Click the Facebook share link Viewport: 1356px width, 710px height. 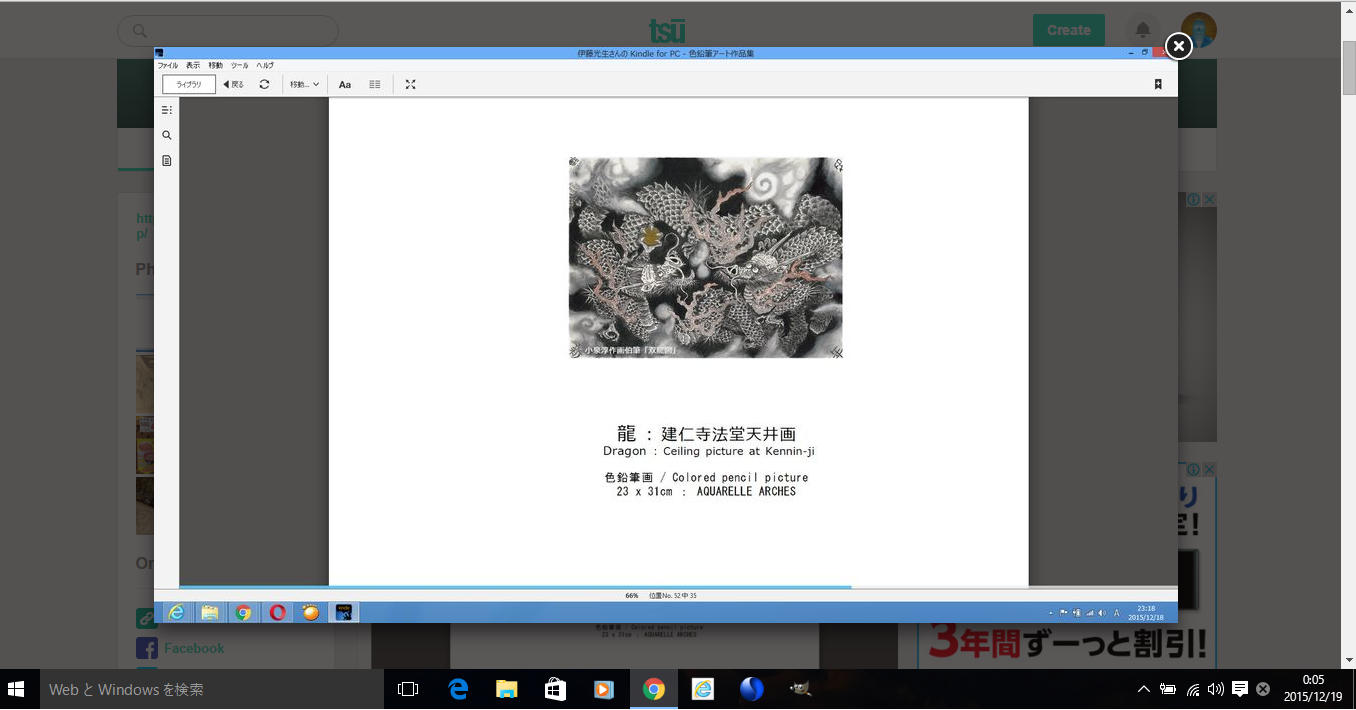point(194,648)
